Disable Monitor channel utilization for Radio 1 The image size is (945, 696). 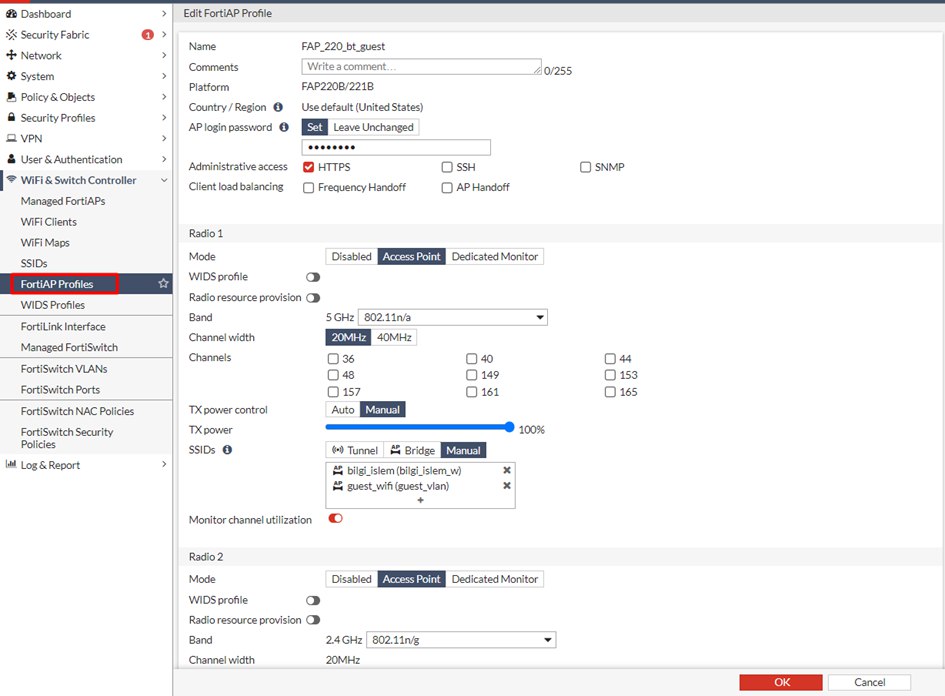pyautogui.click(x=336, y=519)
